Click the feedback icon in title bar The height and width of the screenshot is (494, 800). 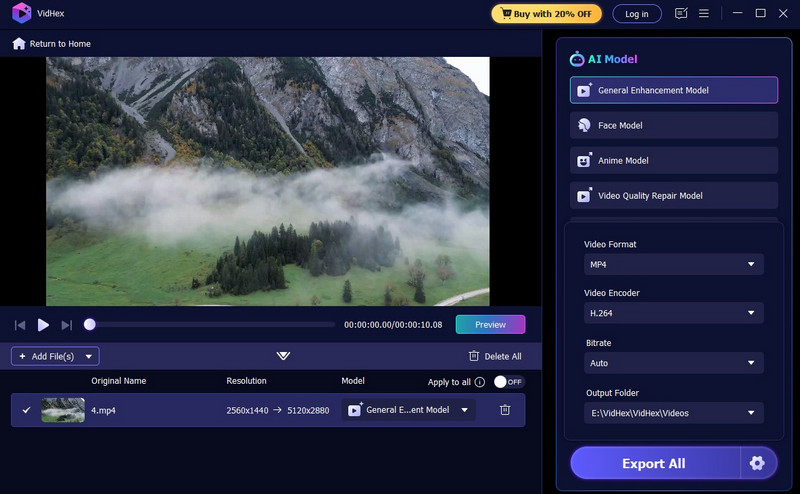[682, 14]
